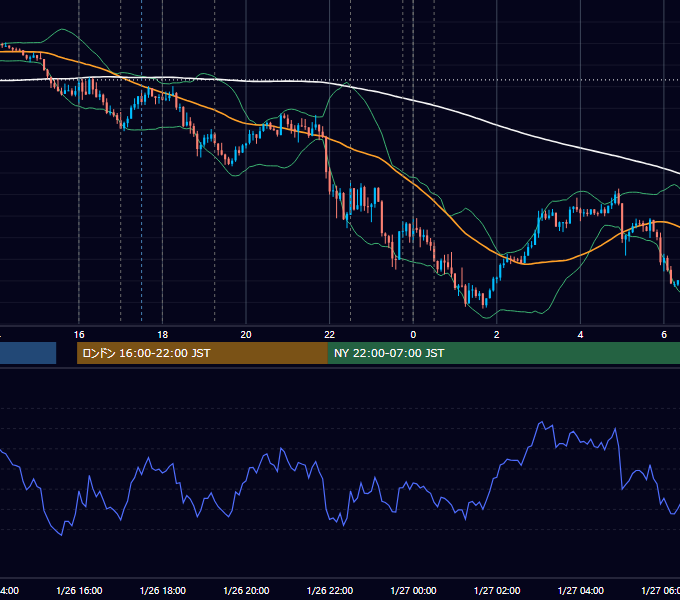The width and height of the screenshot is (680, 600).
Task: Click the 1/27 02:00 date label
Action: [497, 590]
